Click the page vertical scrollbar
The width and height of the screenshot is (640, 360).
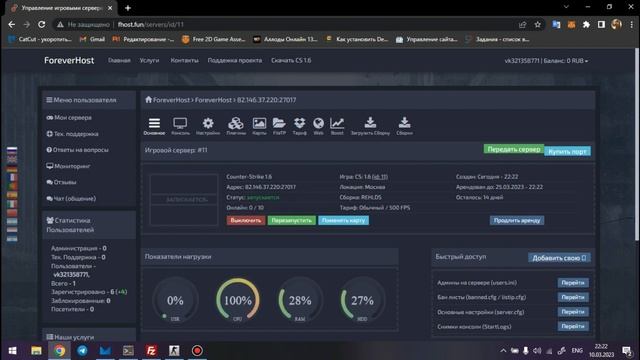click(637, 144)
